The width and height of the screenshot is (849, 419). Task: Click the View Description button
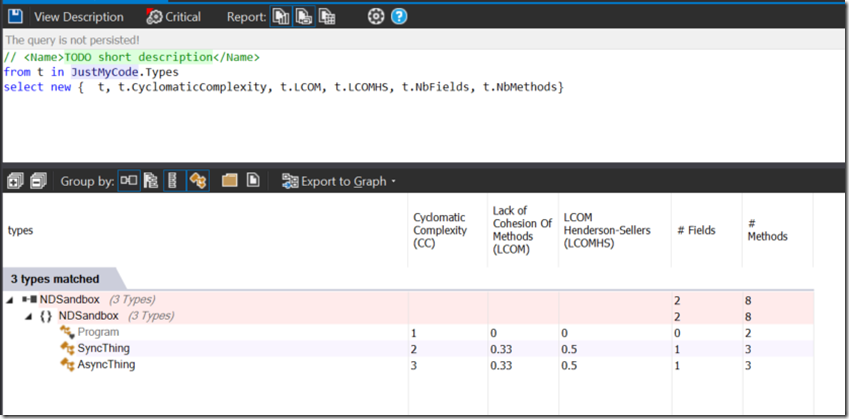click(78, 16)
